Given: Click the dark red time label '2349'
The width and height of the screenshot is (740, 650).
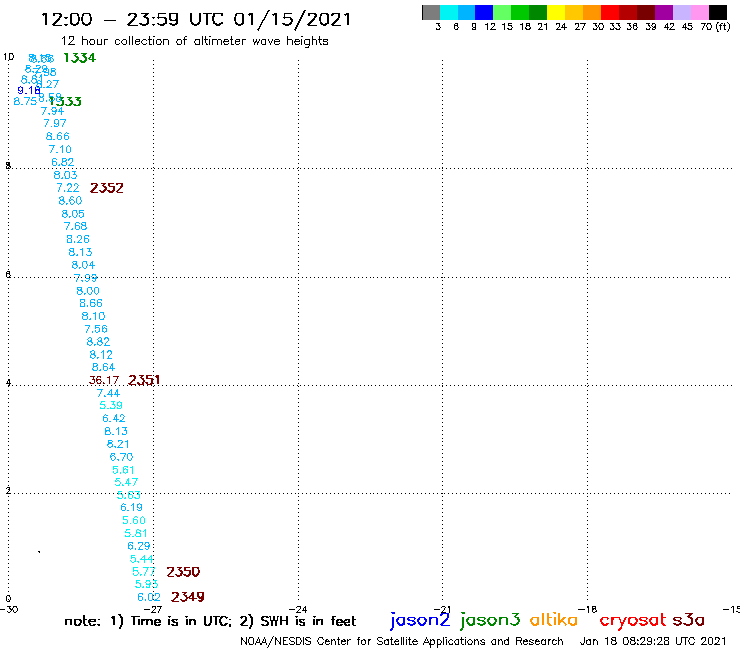Looking at the screenshot, I should coord(187,597).
